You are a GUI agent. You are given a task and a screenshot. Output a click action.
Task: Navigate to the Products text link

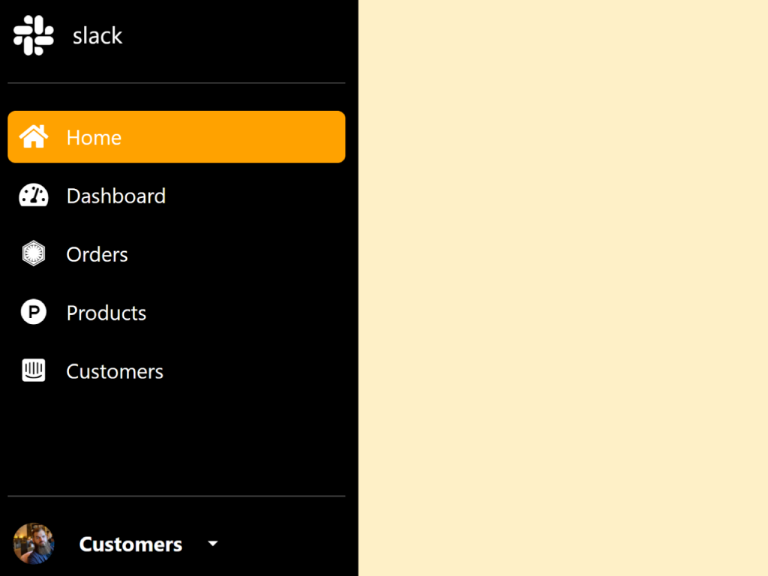(106, 313)
